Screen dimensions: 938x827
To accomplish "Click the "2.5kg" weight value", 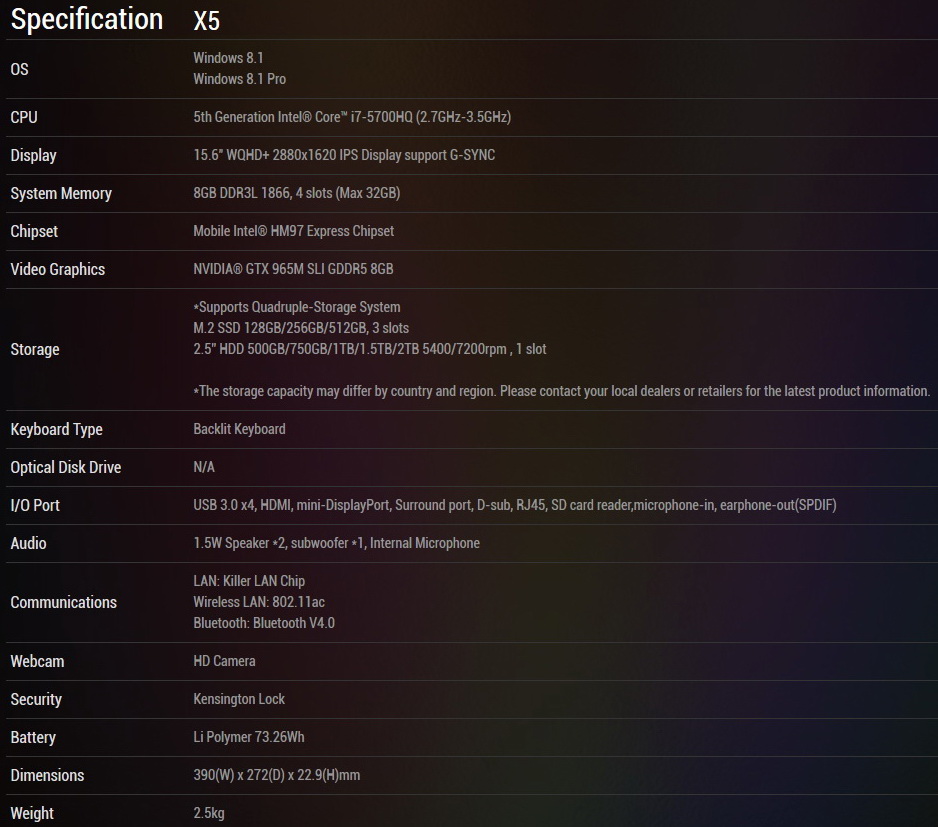I will [209, 813].
